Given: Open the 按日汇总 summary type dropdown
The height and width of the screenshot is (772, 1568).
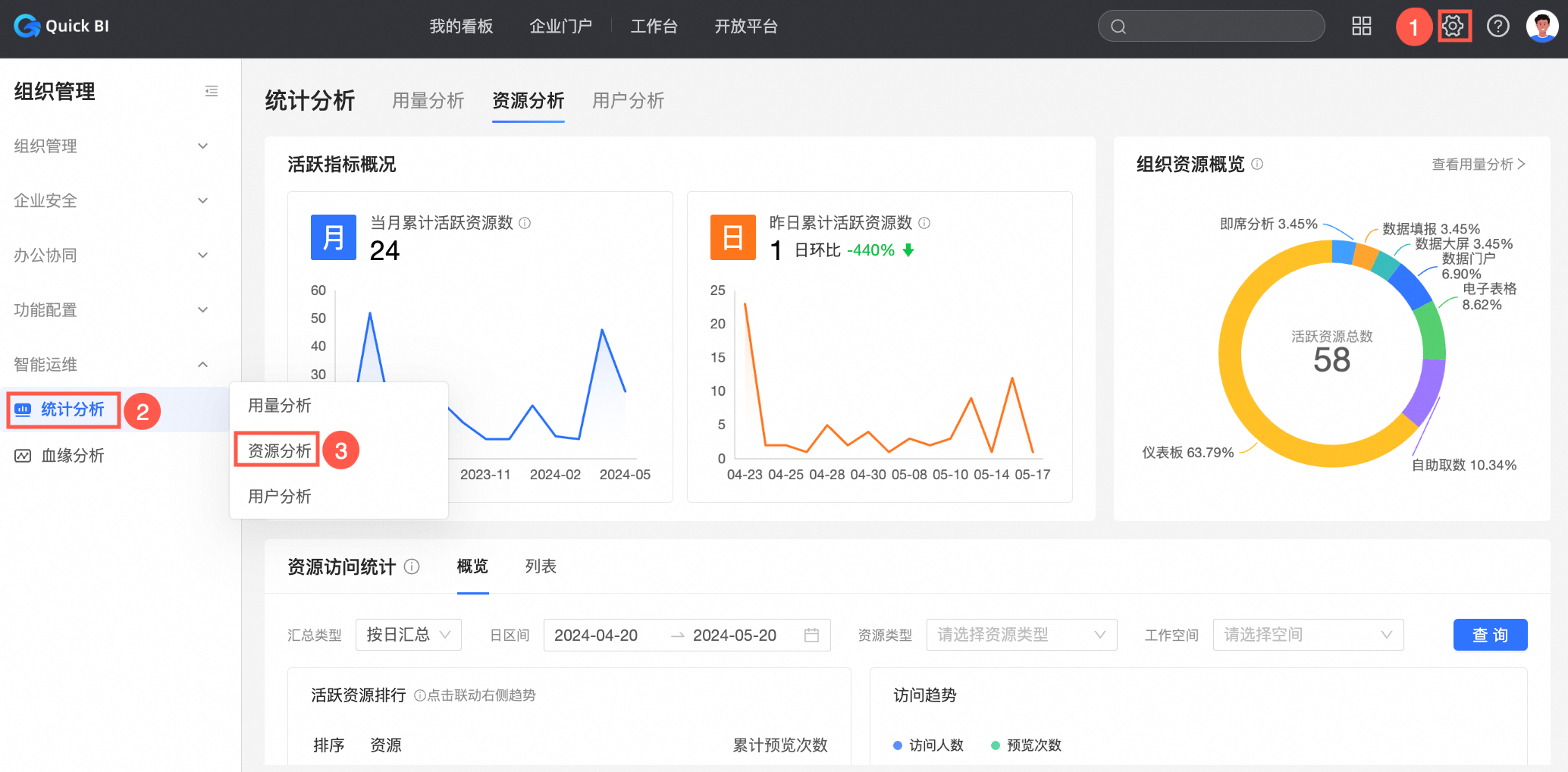Looking at the screenshot, I should click(409, 635).
